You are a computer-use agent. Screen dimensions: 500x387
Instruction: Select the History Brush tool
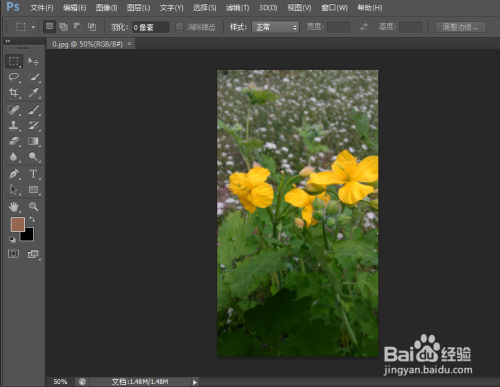[x=33, y=125]
